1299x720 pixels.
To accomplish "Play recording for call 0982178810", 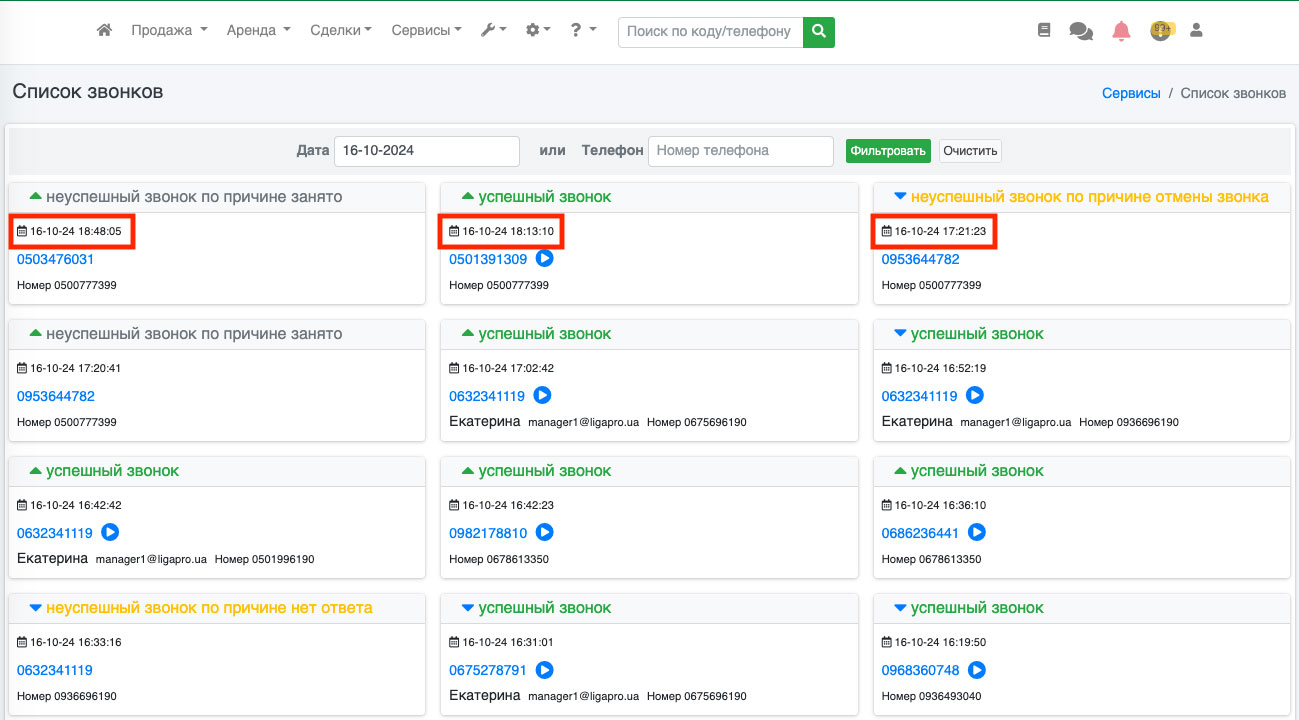I will pyautogui.click(x=544, y=533).
